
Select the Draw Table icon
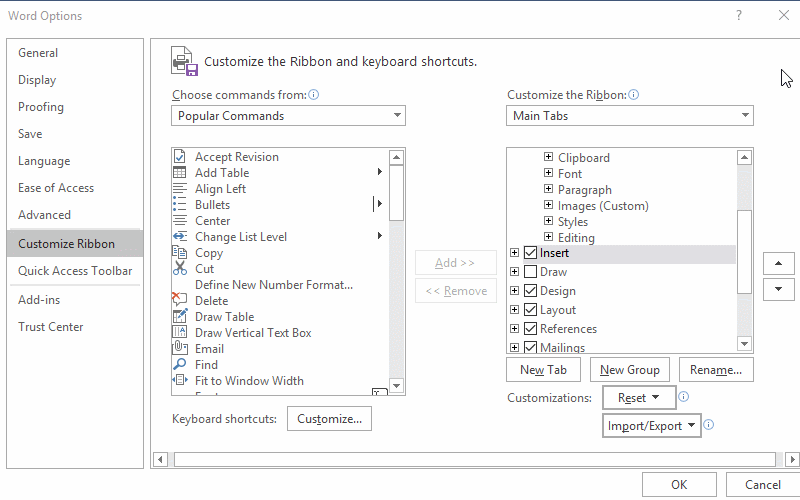point(180,316)
